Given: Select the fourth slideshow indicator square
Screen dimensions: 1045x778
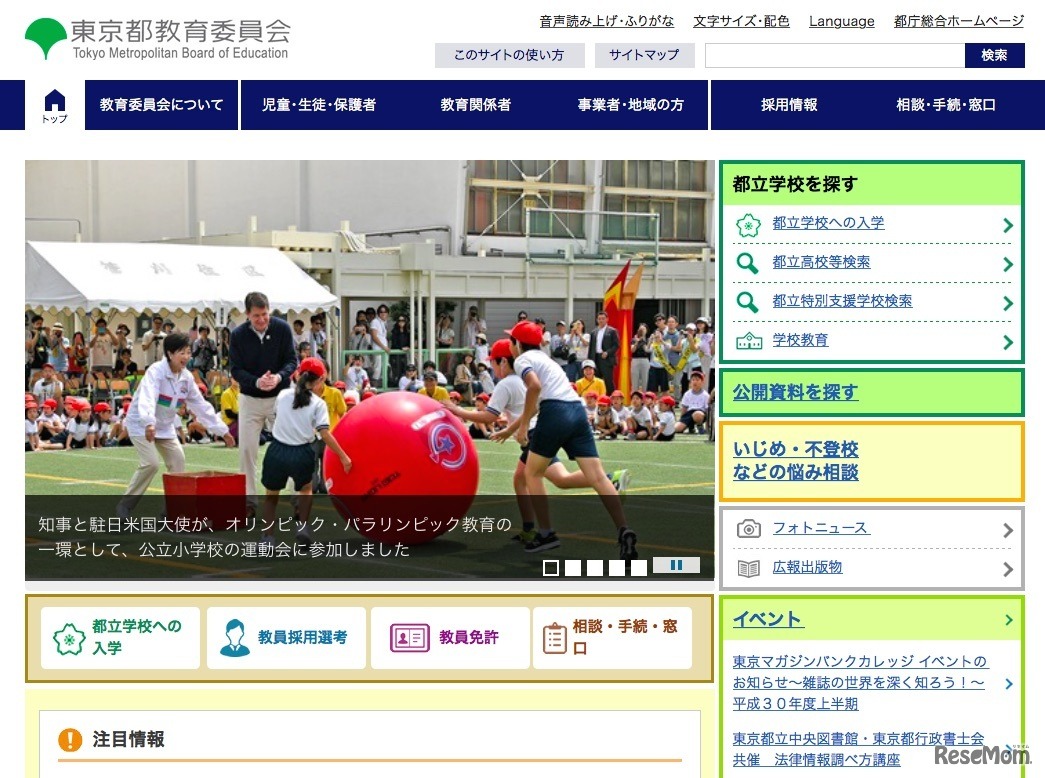Looking at the screenshot, I should tap(616, 567).
